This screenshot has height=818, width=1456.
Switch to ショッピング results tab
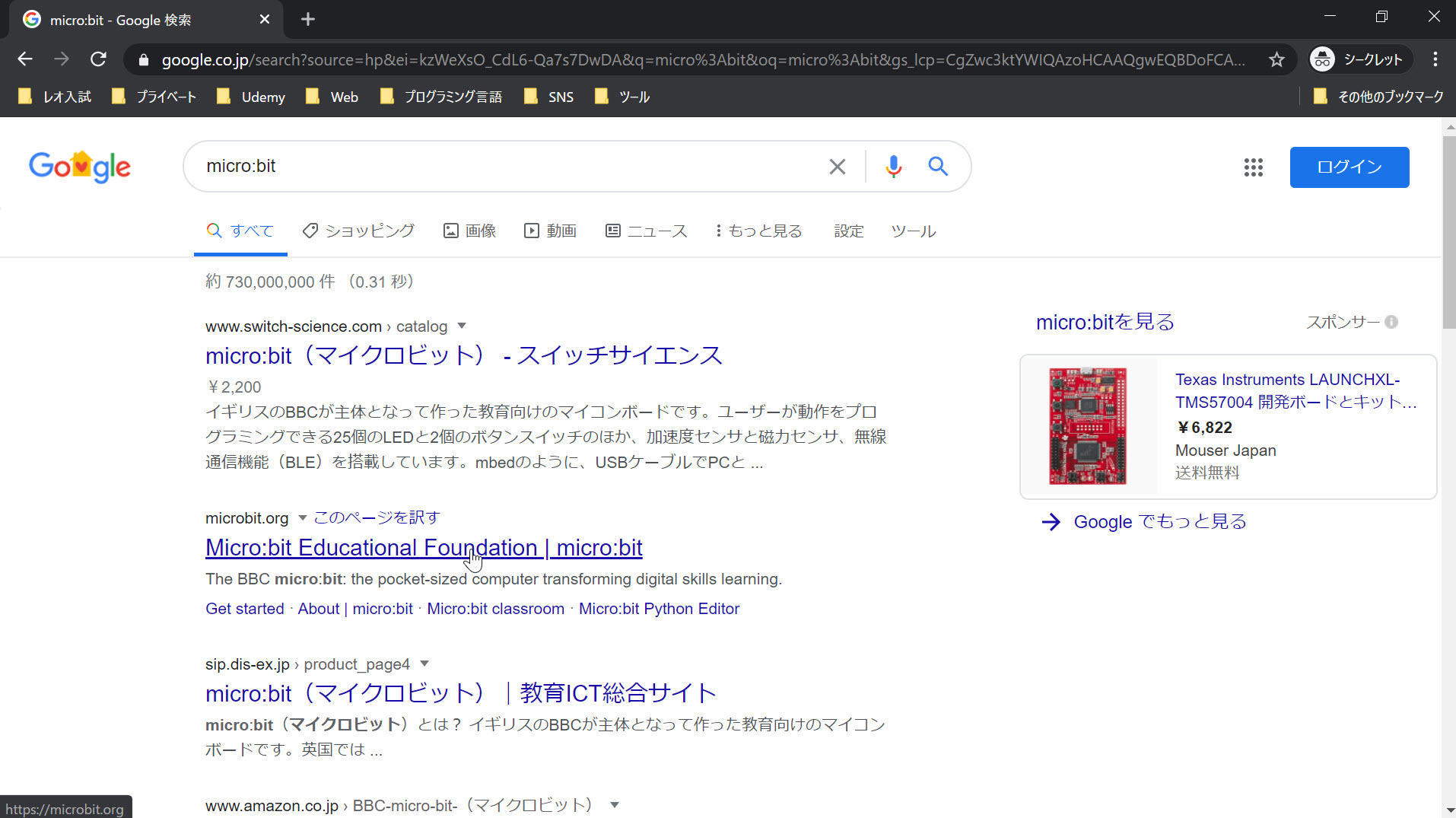(x=358, y=231)
